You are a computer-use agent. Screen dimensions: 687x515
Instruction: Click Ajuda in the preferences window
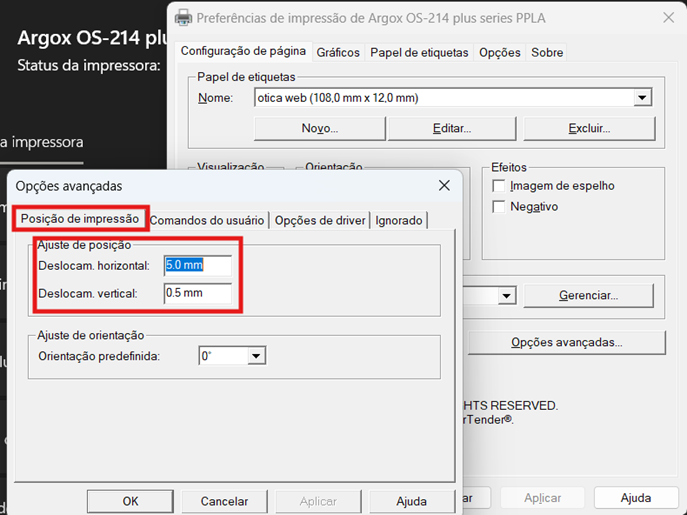[x=636, y=498]
